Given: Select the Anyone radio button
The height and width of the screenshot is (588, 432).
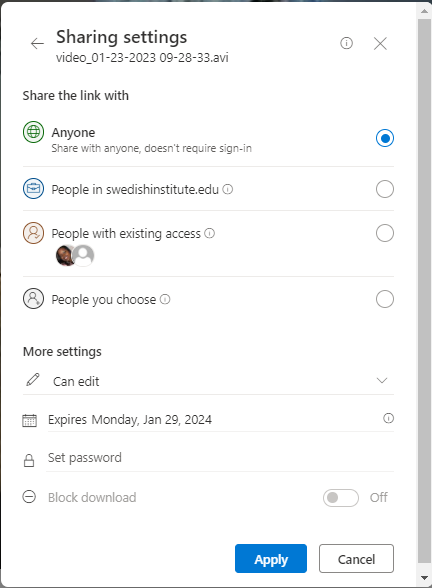Looking at the screenshot, I should coord(385,138).
